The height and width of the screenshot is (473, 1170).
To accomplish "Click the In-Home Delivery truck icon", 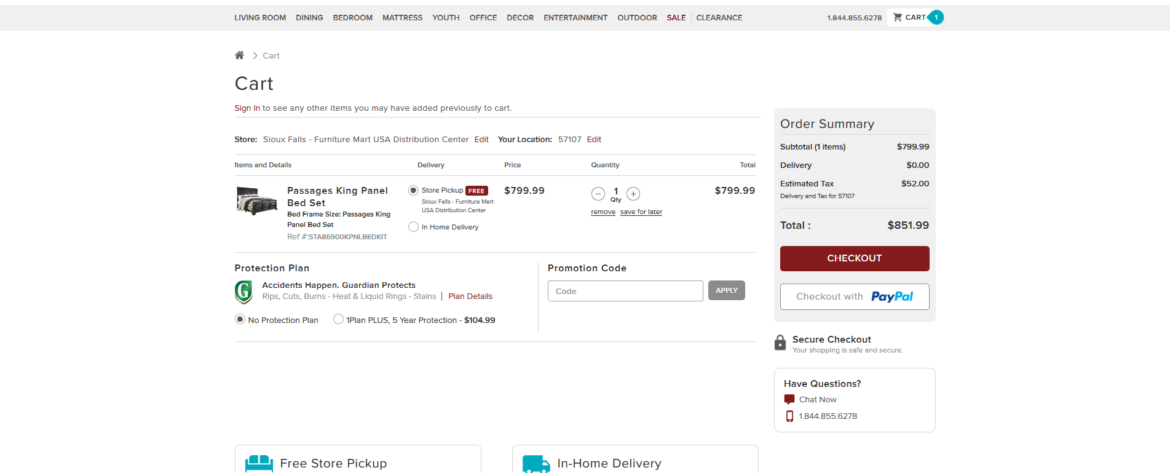I will (x=536, y=464).
